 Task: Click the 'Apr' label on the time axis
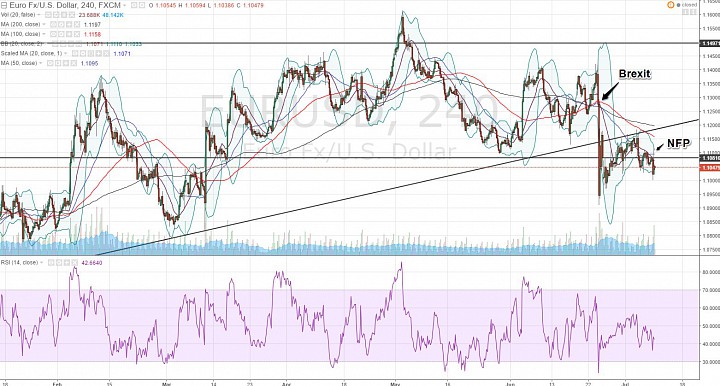[286, 383]
